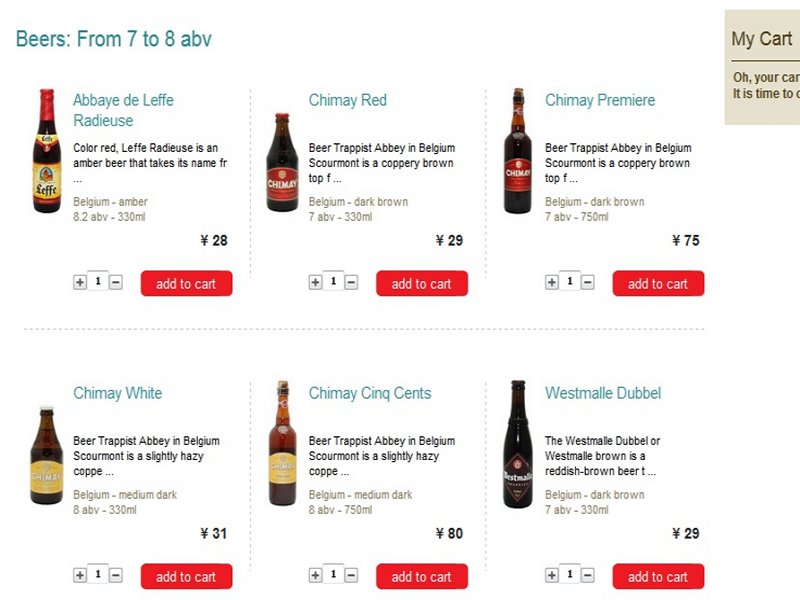Add Chimay Red to cart

tap(422, 284)
